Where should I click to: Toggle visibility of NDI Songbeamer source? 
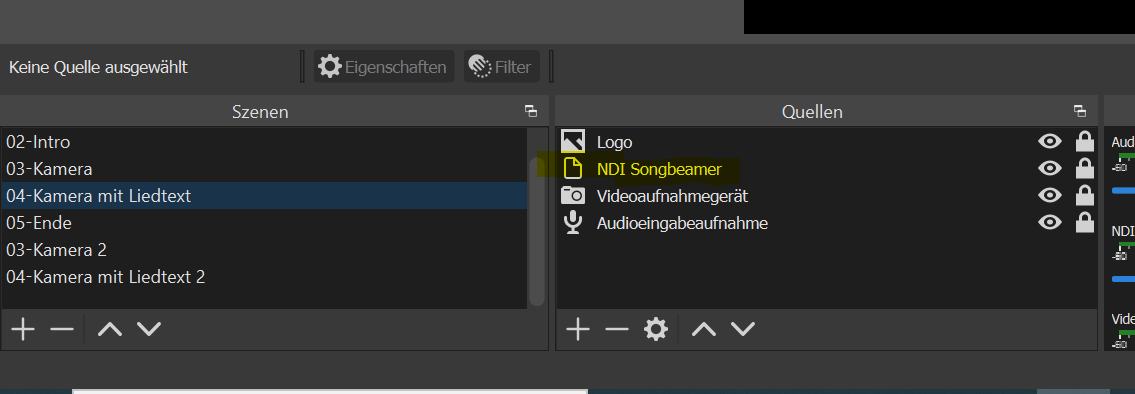click(1050, 169)
